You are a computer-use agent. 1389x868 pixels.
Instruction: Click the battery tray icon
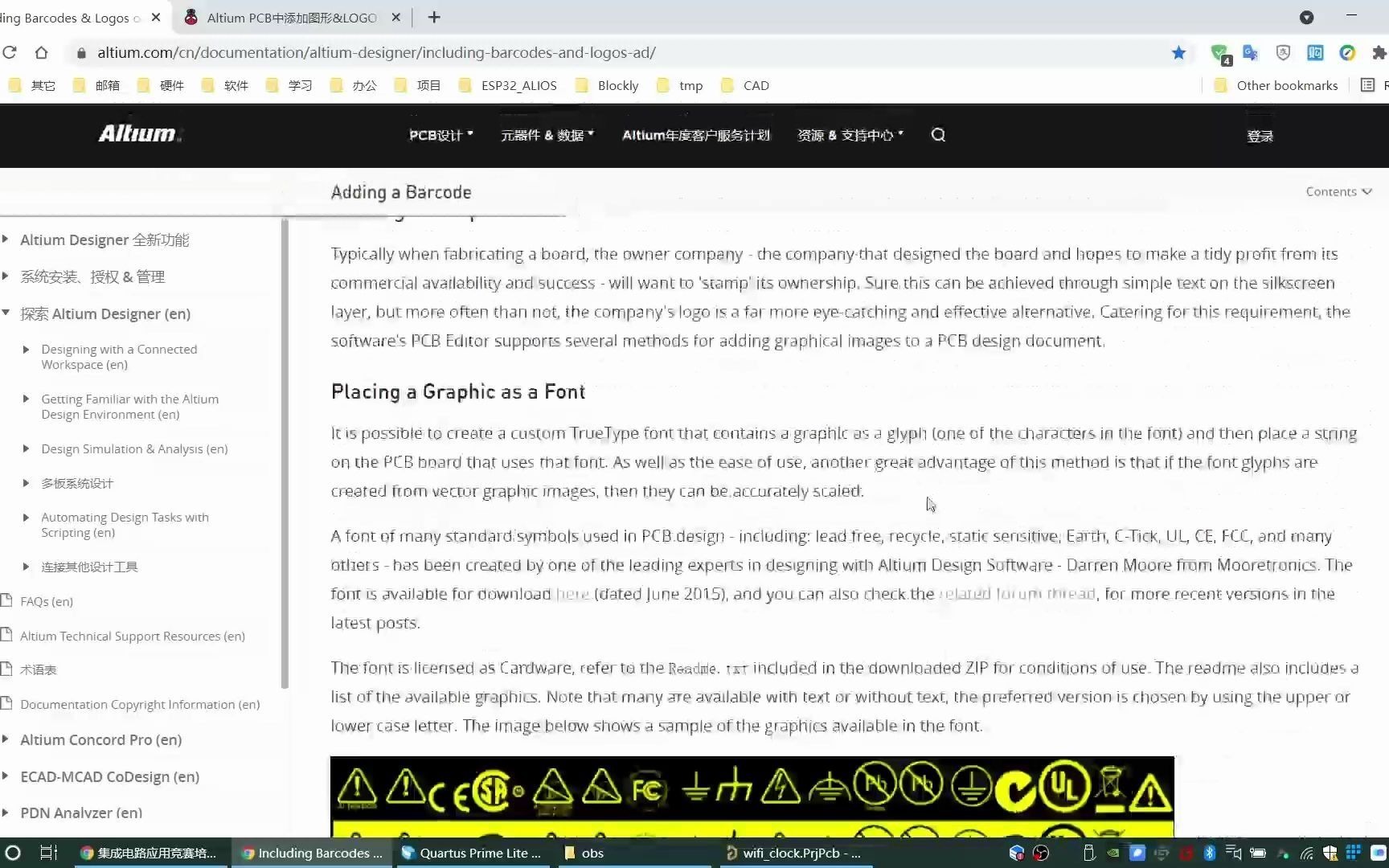click(x=1258, y=853)
